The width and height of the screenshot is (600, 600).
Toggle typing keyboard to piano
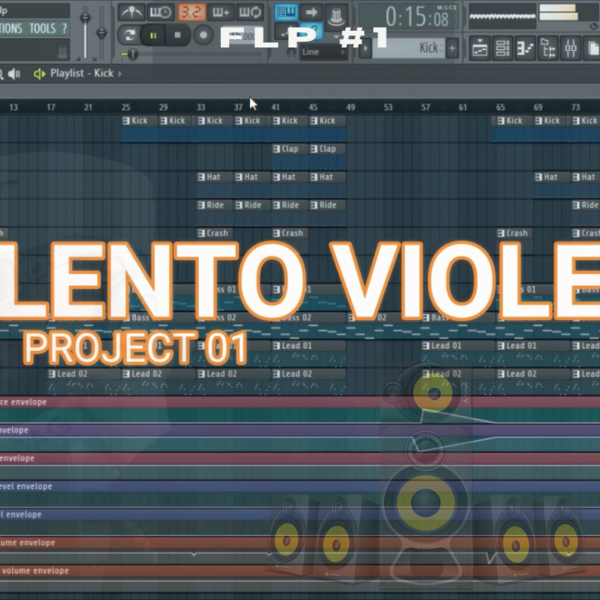click(x=286, y=12)
